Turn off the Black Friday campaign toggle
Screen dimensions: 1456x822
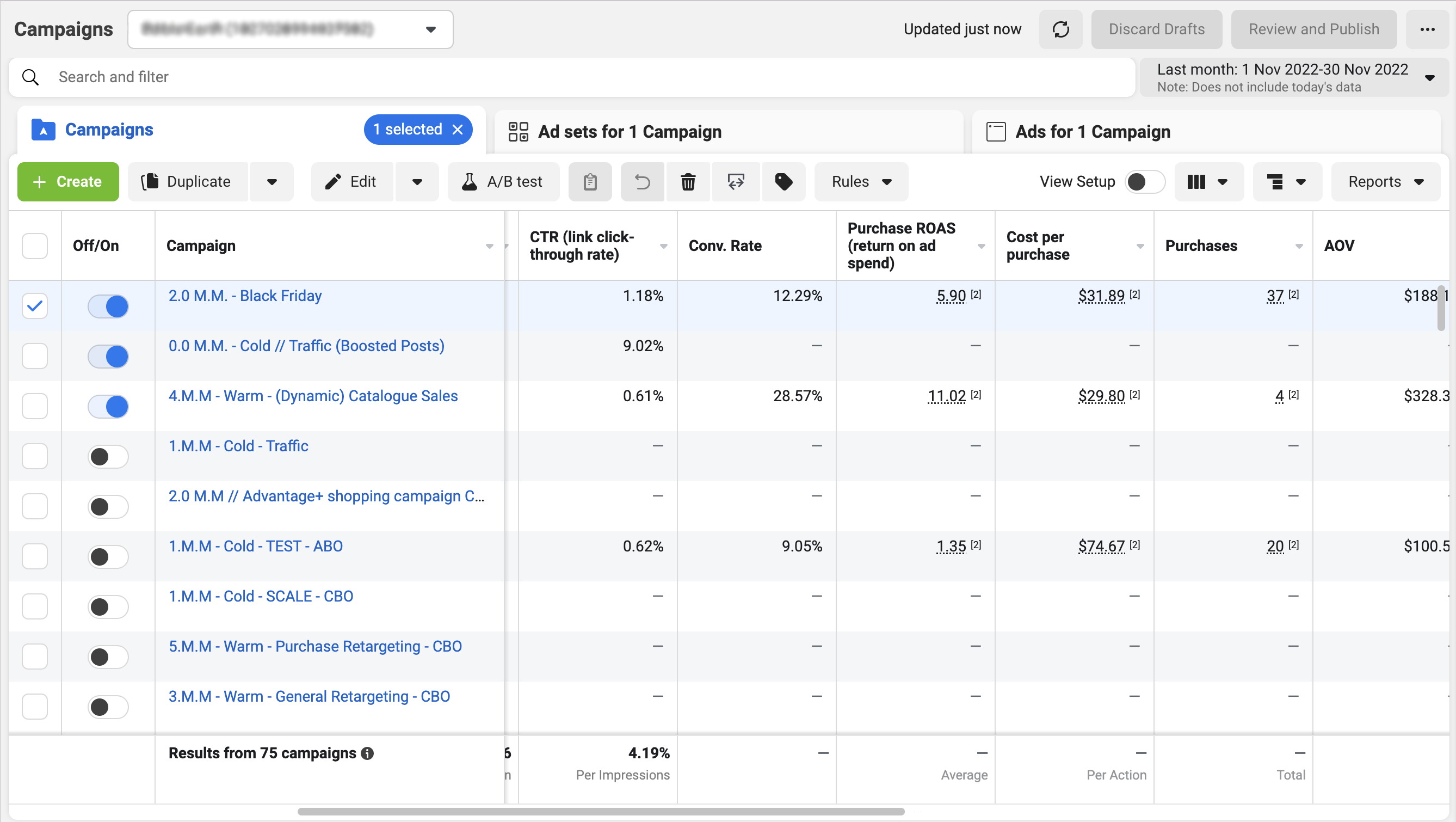108,306
